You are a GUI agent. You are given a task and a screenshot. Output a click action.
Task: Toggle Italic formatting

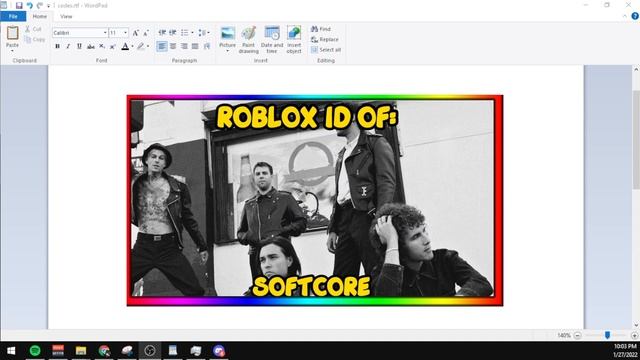68,46
